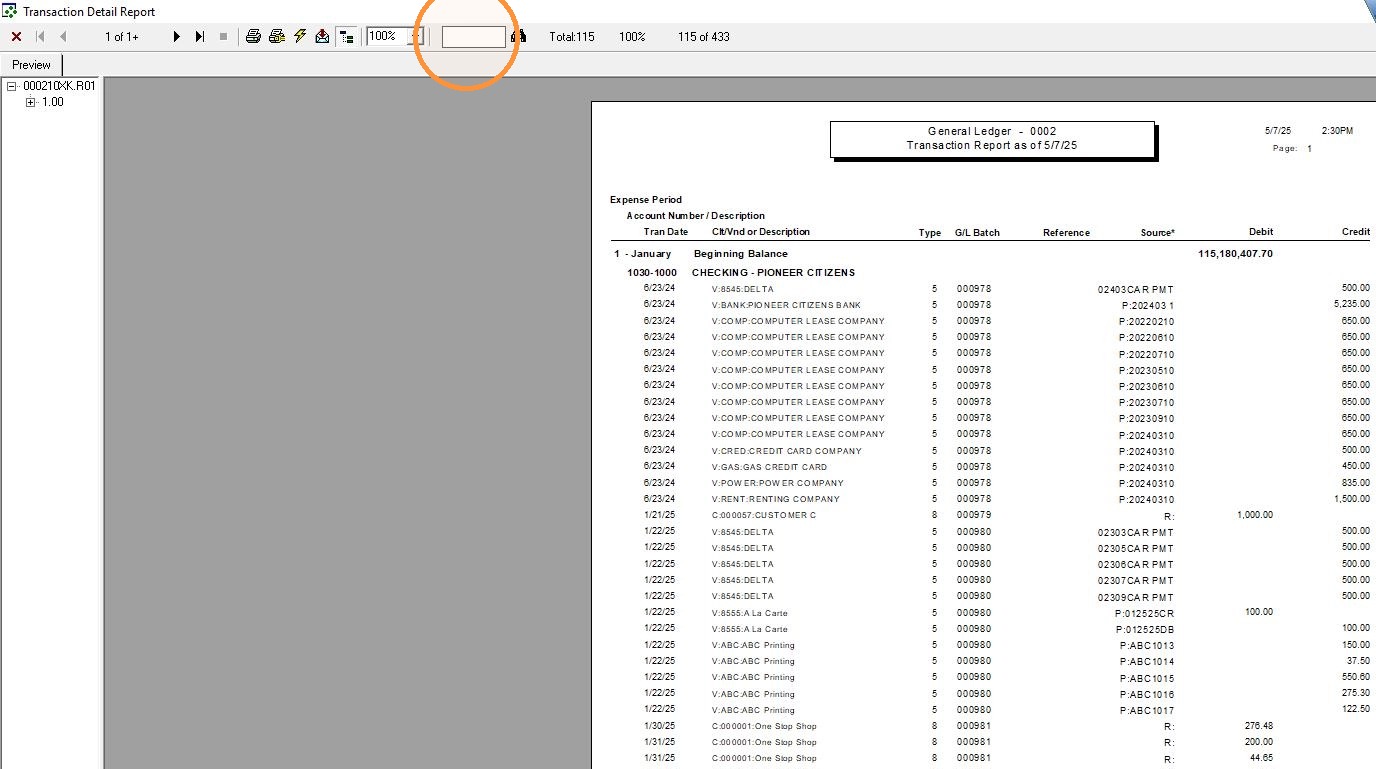Click the report time 2:30PM
Image resolution: width=1376 pixels, height=769 pixels.
point(1337,131)
